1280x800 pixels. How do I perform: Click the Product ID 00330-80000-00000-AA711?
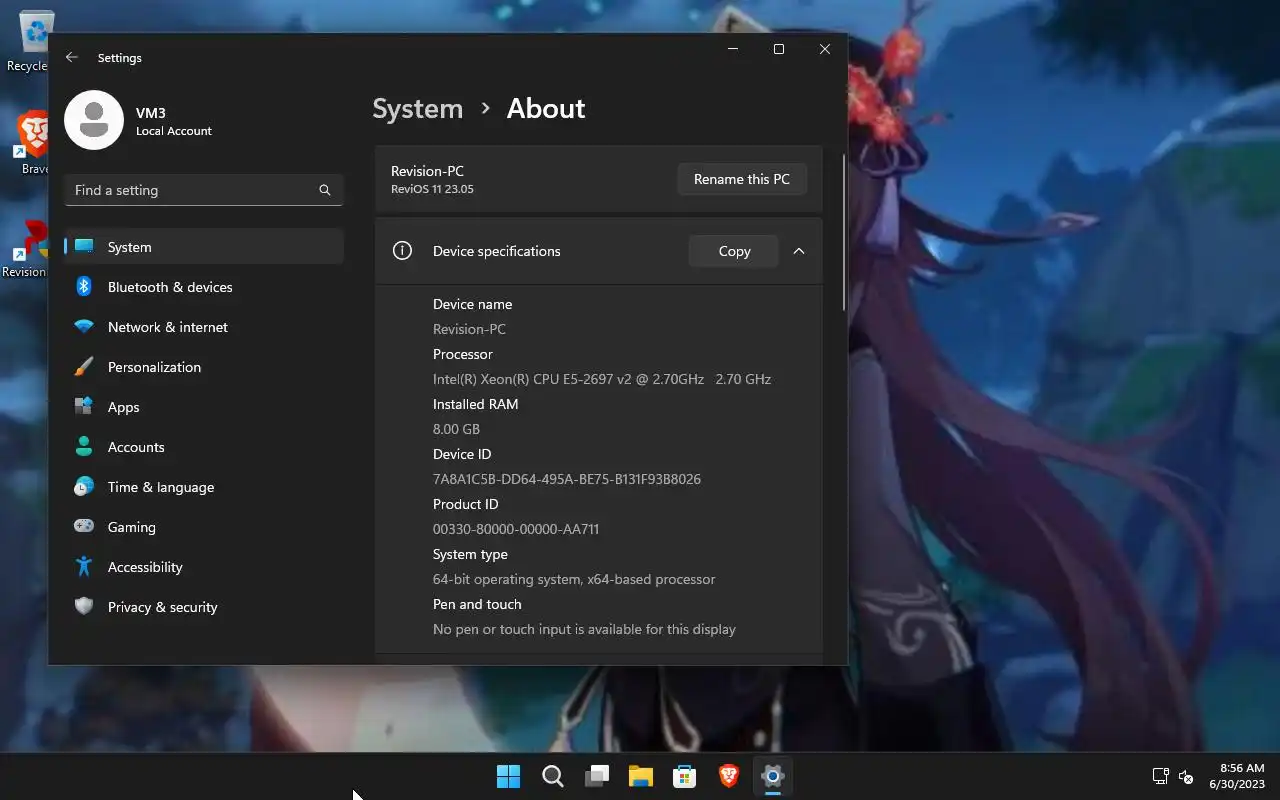[x=516, y=529]
